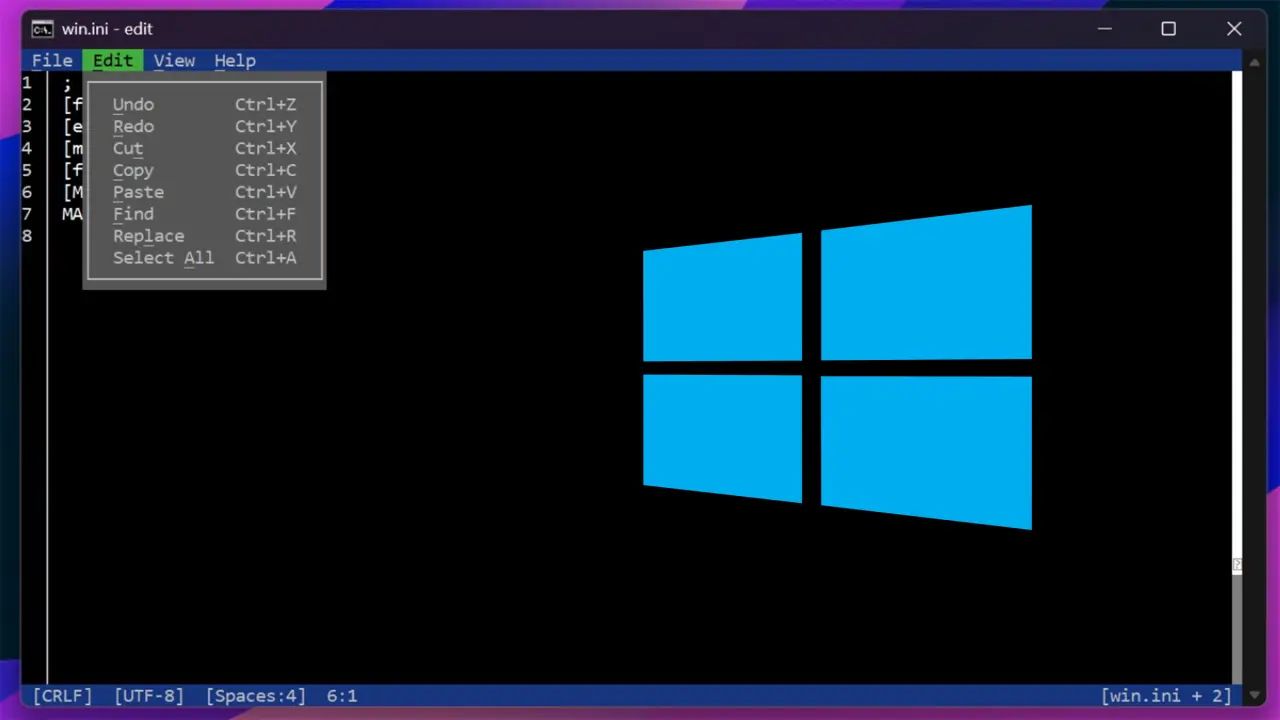Click the 6:1 cursor position indicator
The width and height of the screenshot is (1280, 720).
tap(342, 696)
